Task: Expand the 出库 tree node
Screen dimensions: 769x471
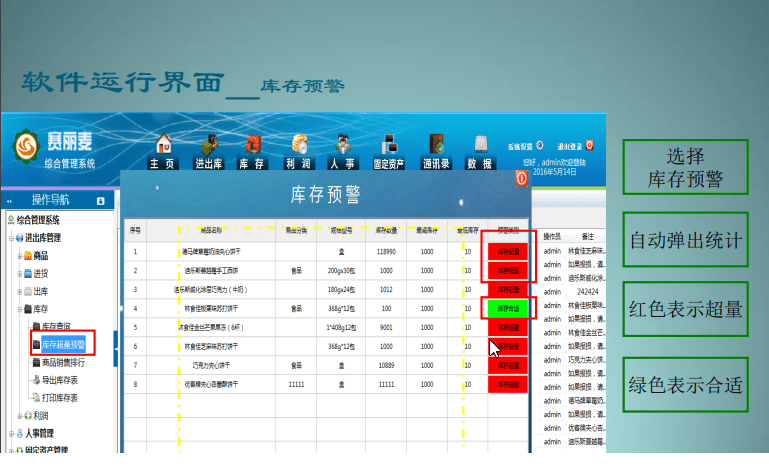Action: (20, 291)
